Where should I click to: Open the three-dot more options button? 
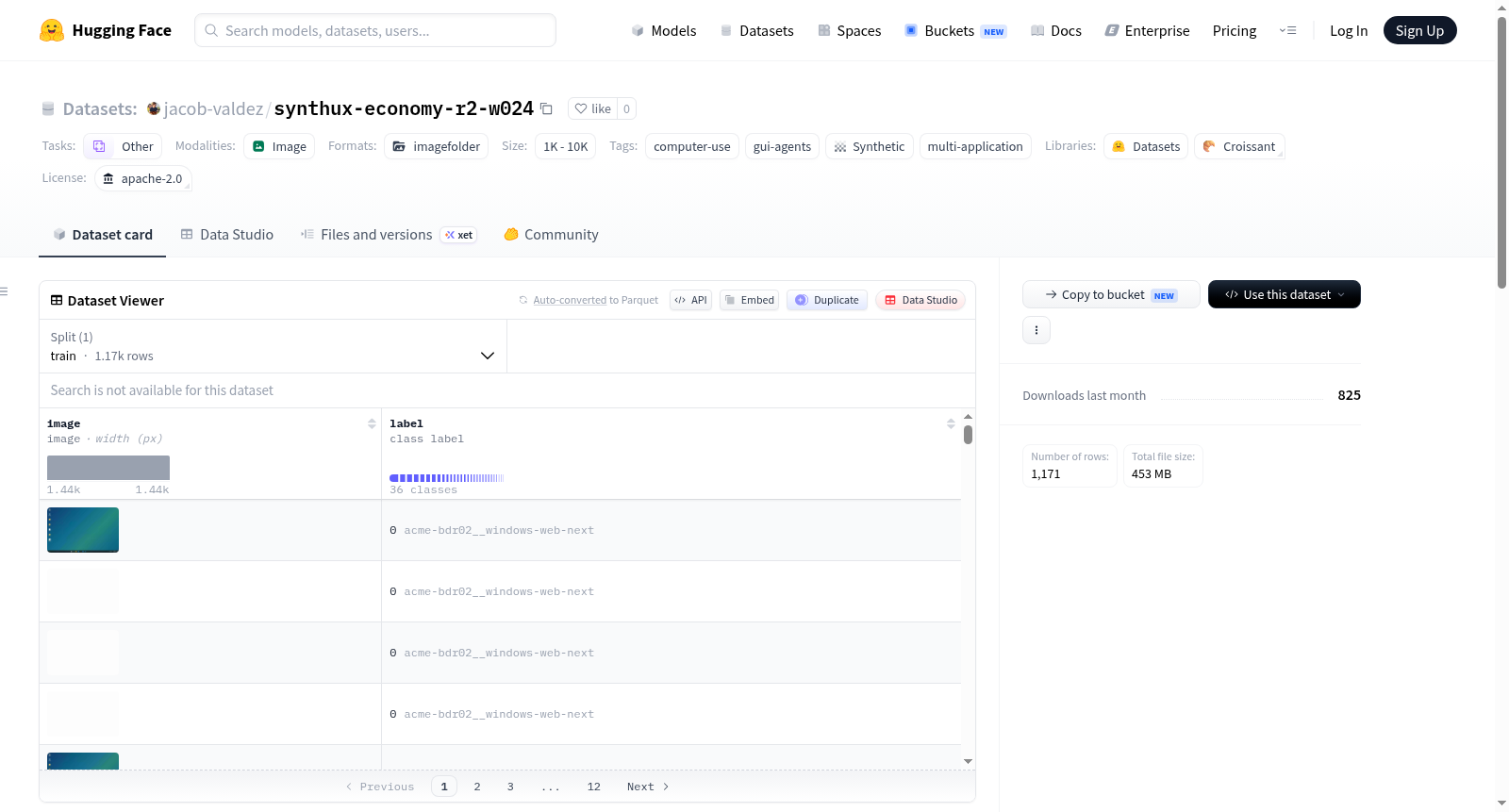pyautogui.click(x=1036, y=330)
